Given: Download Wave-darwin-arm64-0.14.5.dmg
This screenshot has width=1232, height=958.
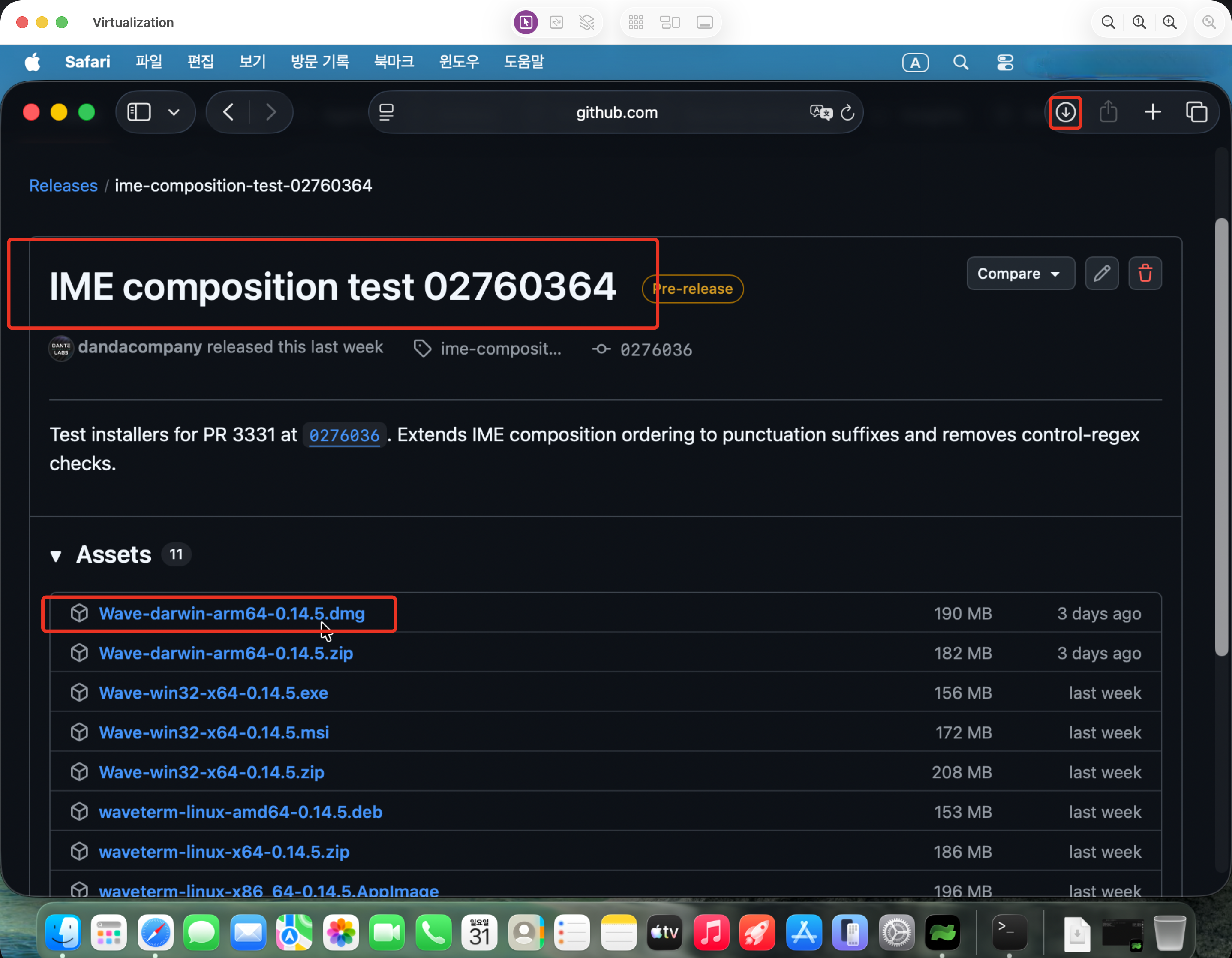Looking at the screenshot, I should [x=232, y=614].
